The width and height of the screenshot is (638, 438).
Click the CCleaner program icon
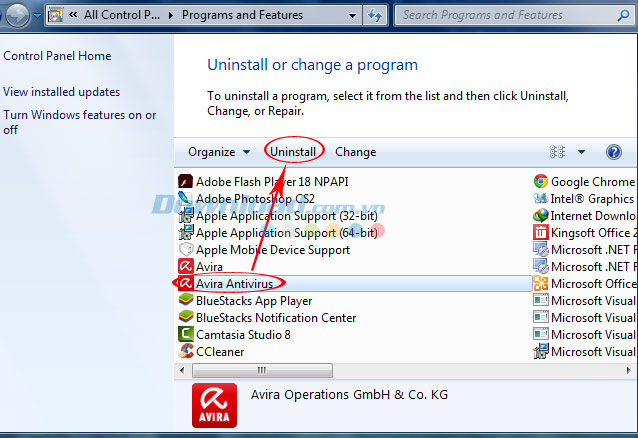point(186,351)
